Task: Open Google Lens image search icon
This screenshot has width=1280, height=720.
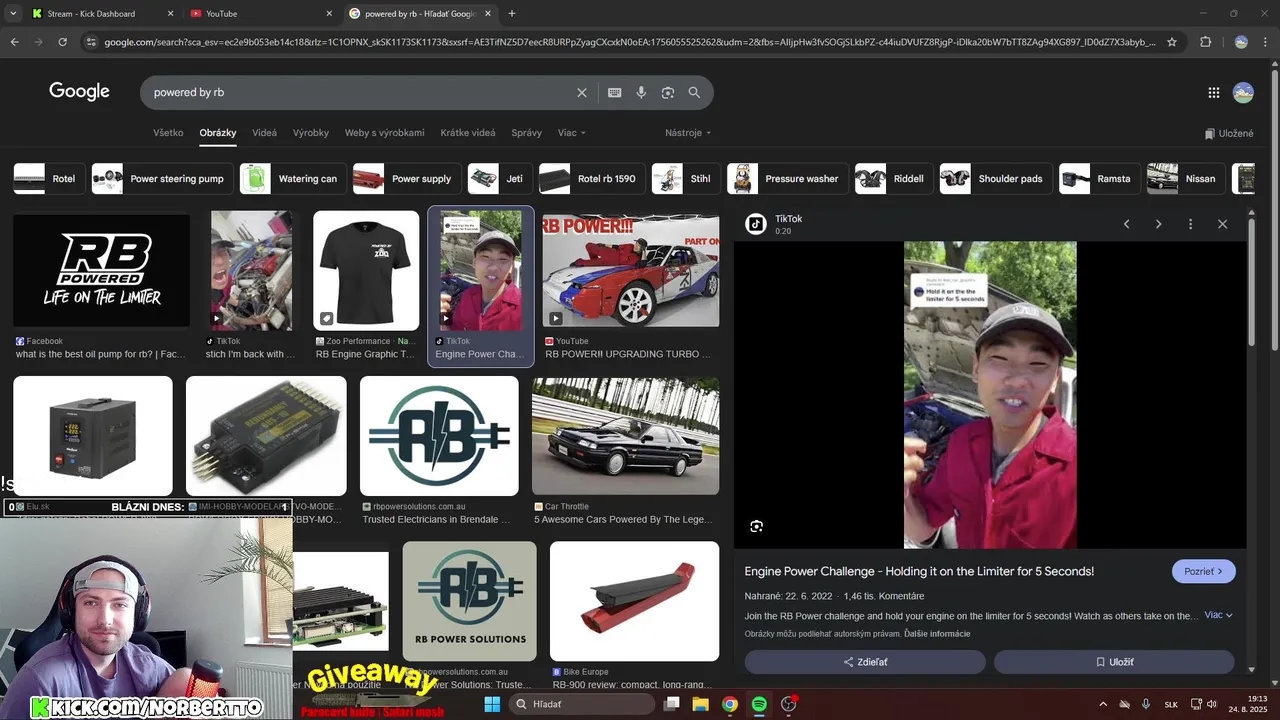Action: 668,92
